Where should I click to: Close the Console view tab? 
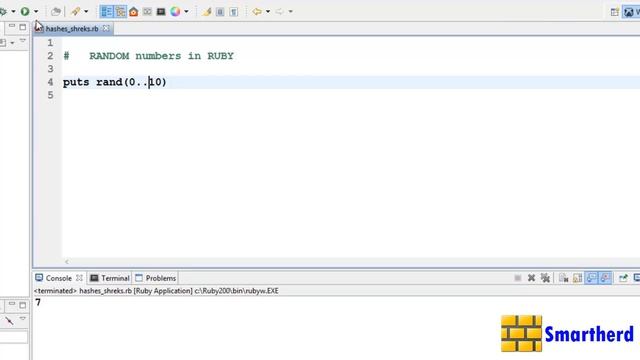coord(79,278)
